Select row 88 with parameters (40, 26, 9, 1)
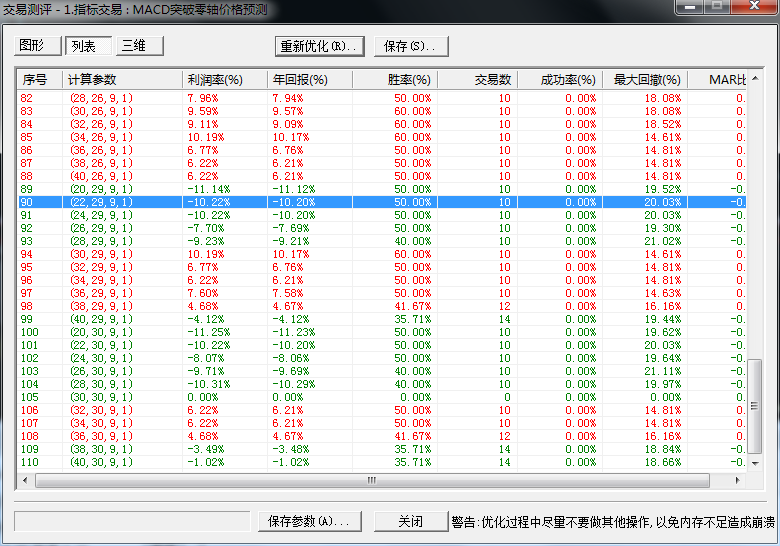 pos(382,176)
